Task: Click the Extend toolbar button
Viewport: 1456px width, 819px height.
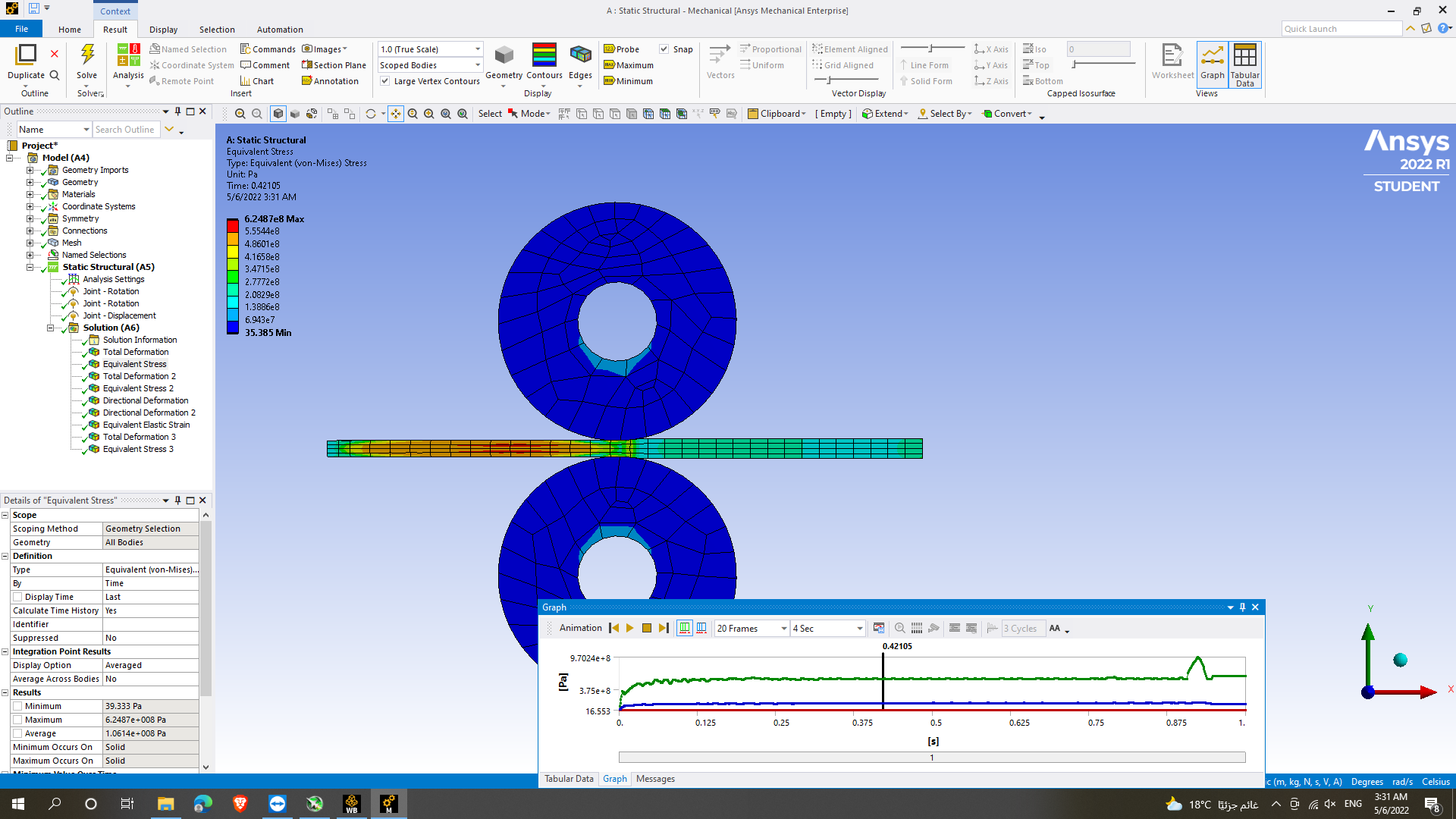Action: tap(885, 114)
